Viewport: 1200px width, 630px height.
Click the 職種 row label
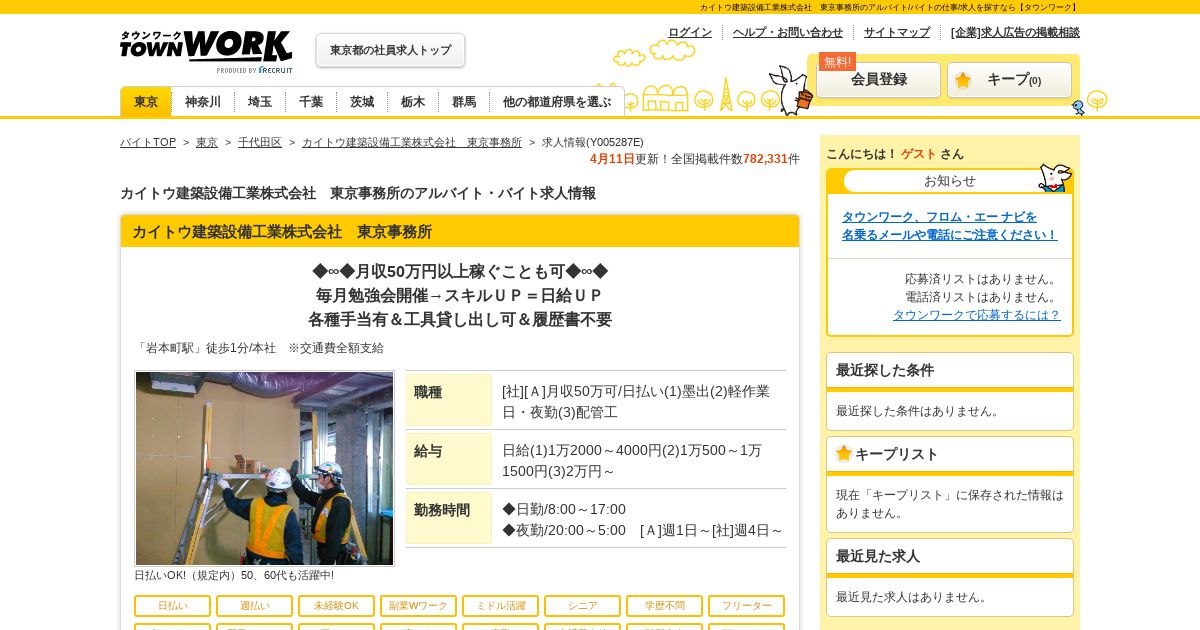pos(449,400)
